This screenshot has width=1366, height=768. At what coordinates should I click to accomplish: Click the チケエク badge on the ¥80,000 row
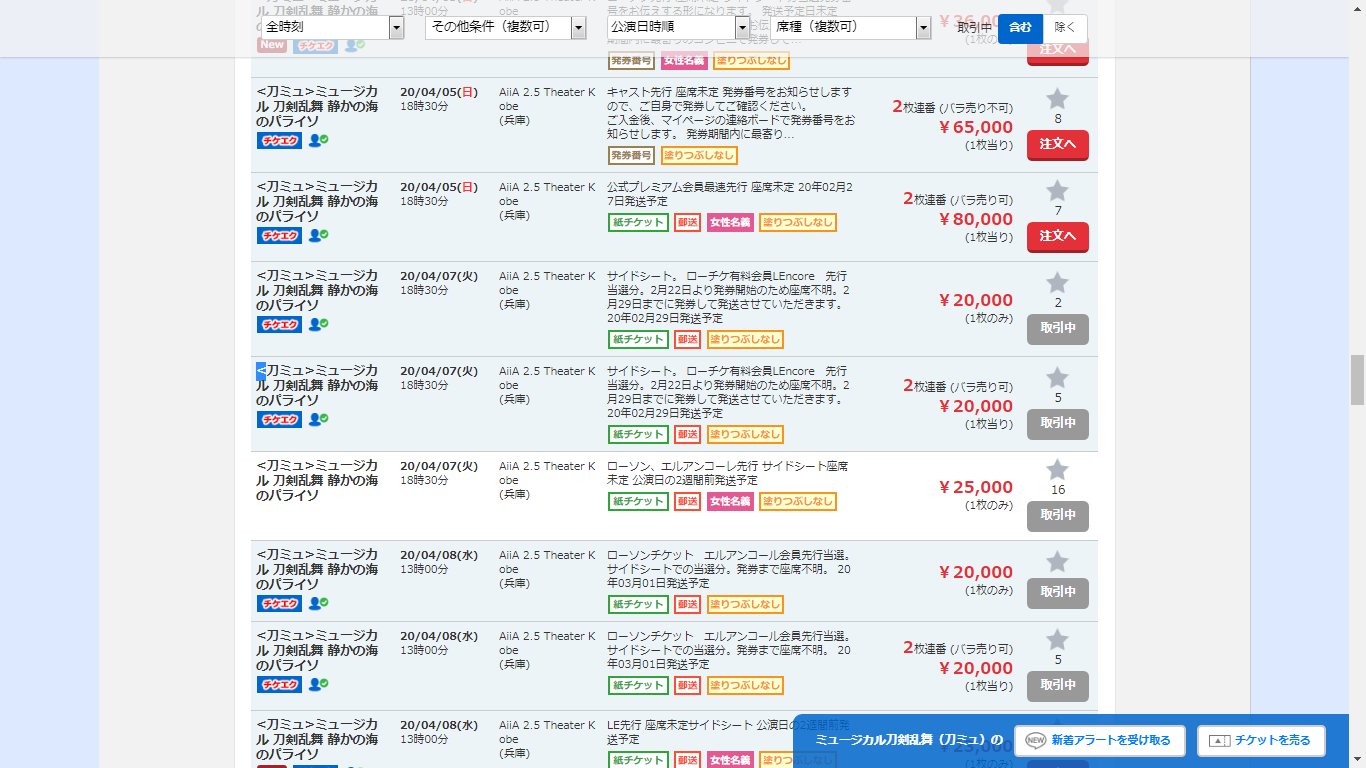279,235
